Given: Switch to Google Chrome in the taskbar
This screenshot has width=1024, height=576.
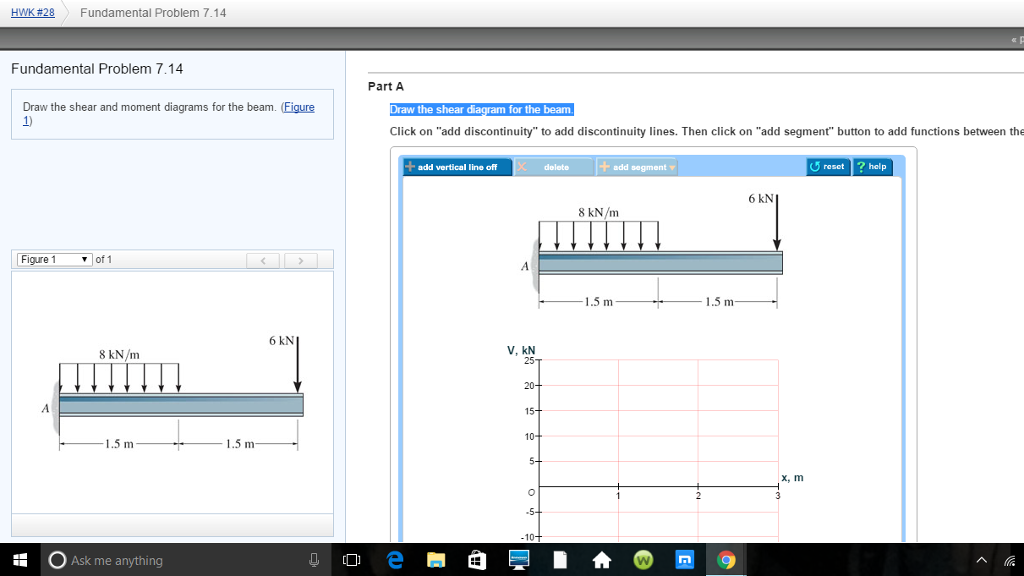Looking at the screenshot, I should coord(725,560).
